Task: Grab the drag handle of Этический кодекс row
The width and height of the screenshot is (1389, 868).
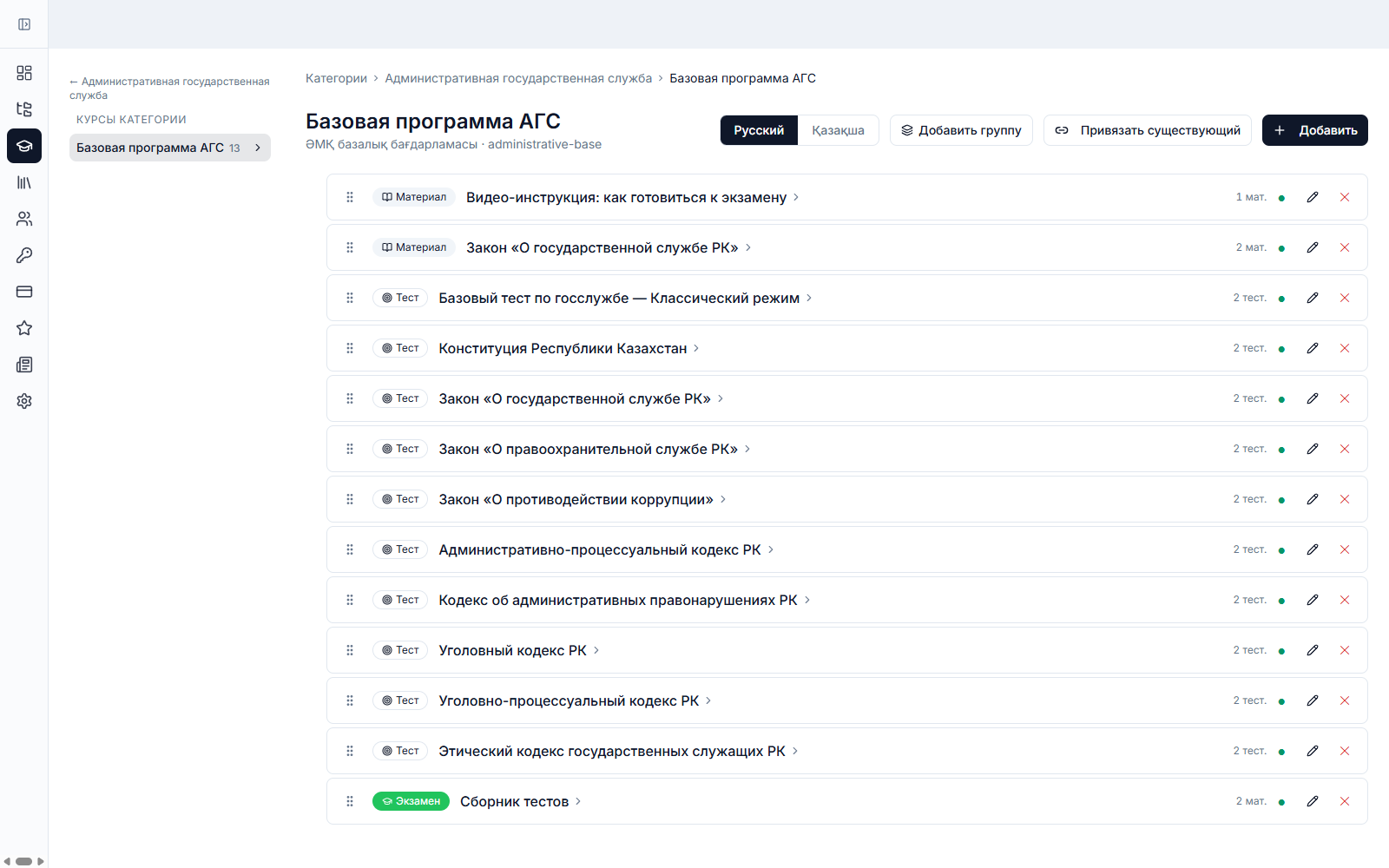Action: point(350,751)
